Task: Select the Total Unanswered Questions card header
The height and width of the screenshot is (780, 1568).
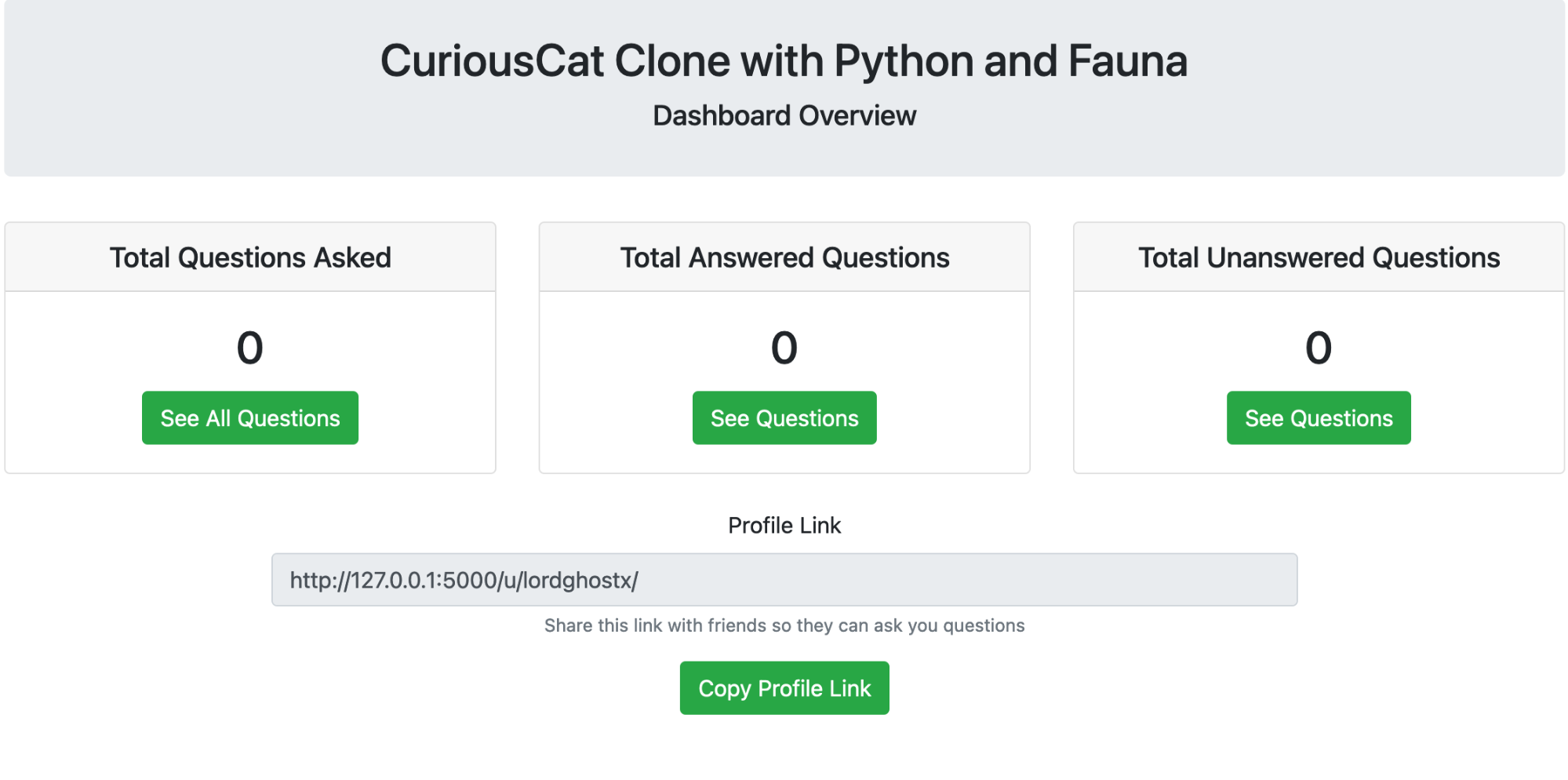Action: tap(1319, 257)
